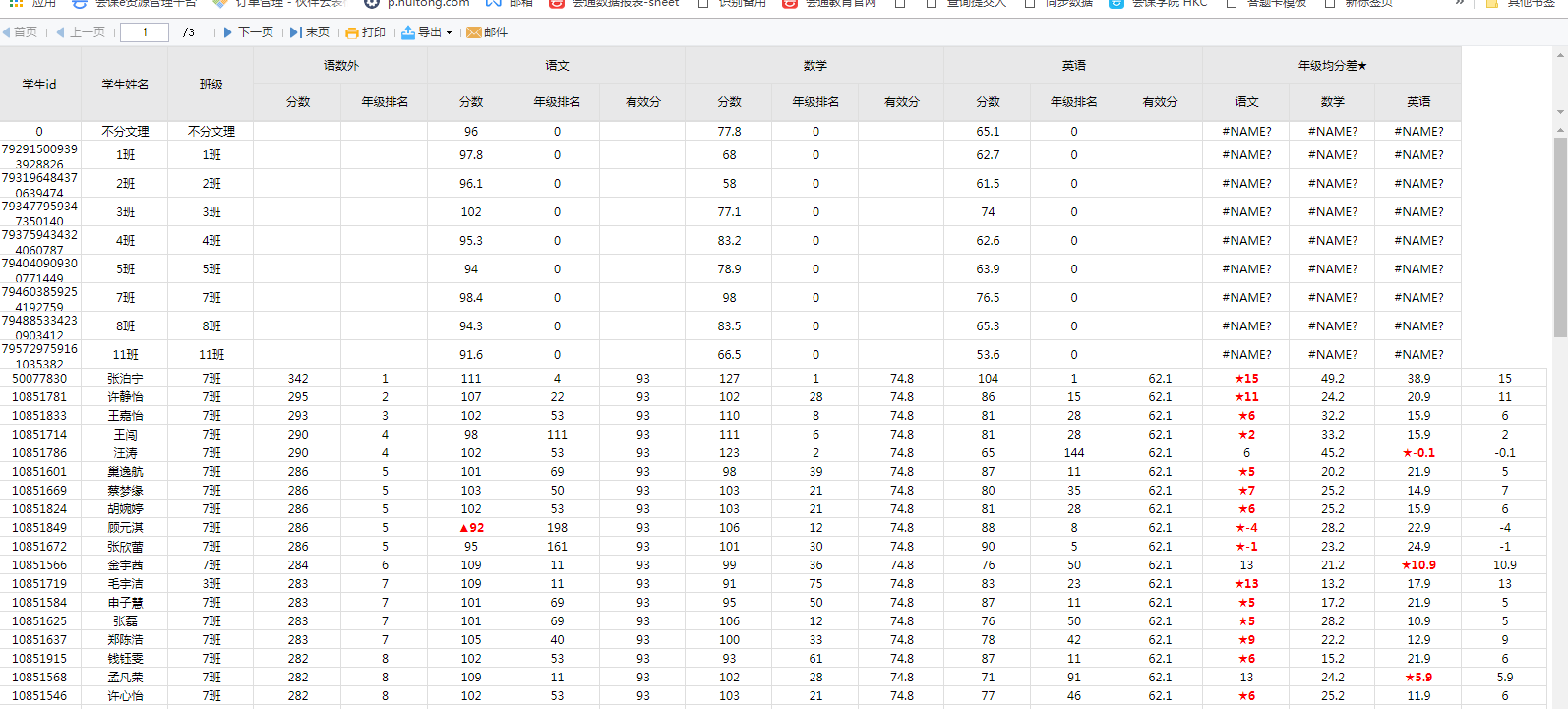The image size is (1568, 709).
Task: Click 年级排名 sub-header under 语数外
Action: (x=385, y=102)
